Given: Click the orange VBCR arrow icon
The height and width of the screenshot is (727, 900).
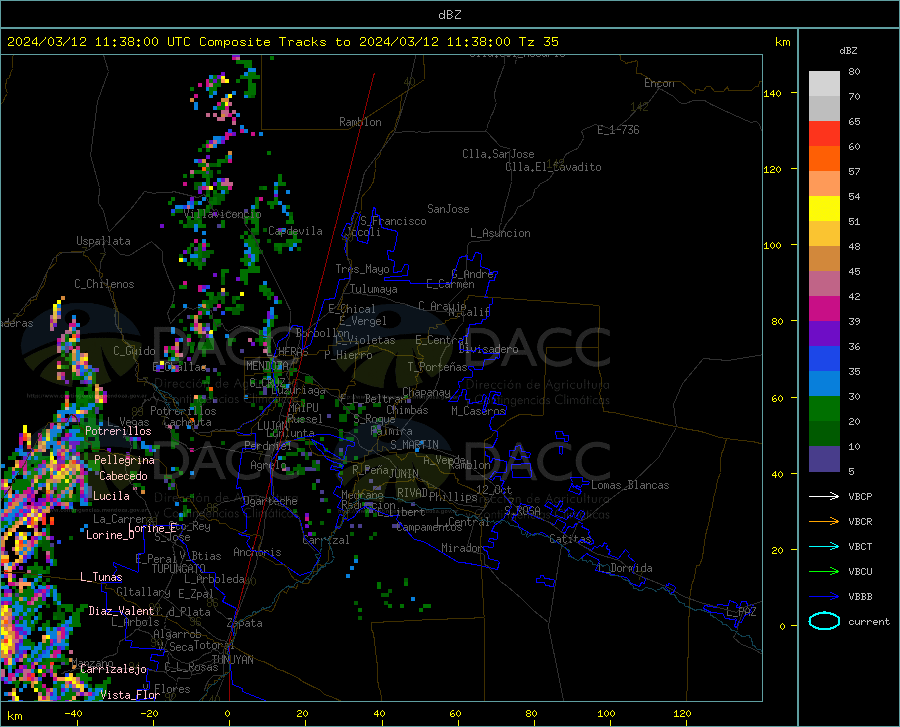Looking at the screenshot, I should (824, 522).
